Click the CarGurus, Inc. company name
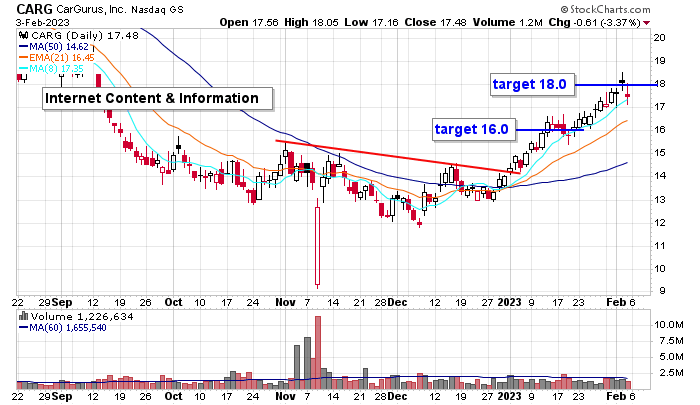700x405 pixels. point(92,9)
